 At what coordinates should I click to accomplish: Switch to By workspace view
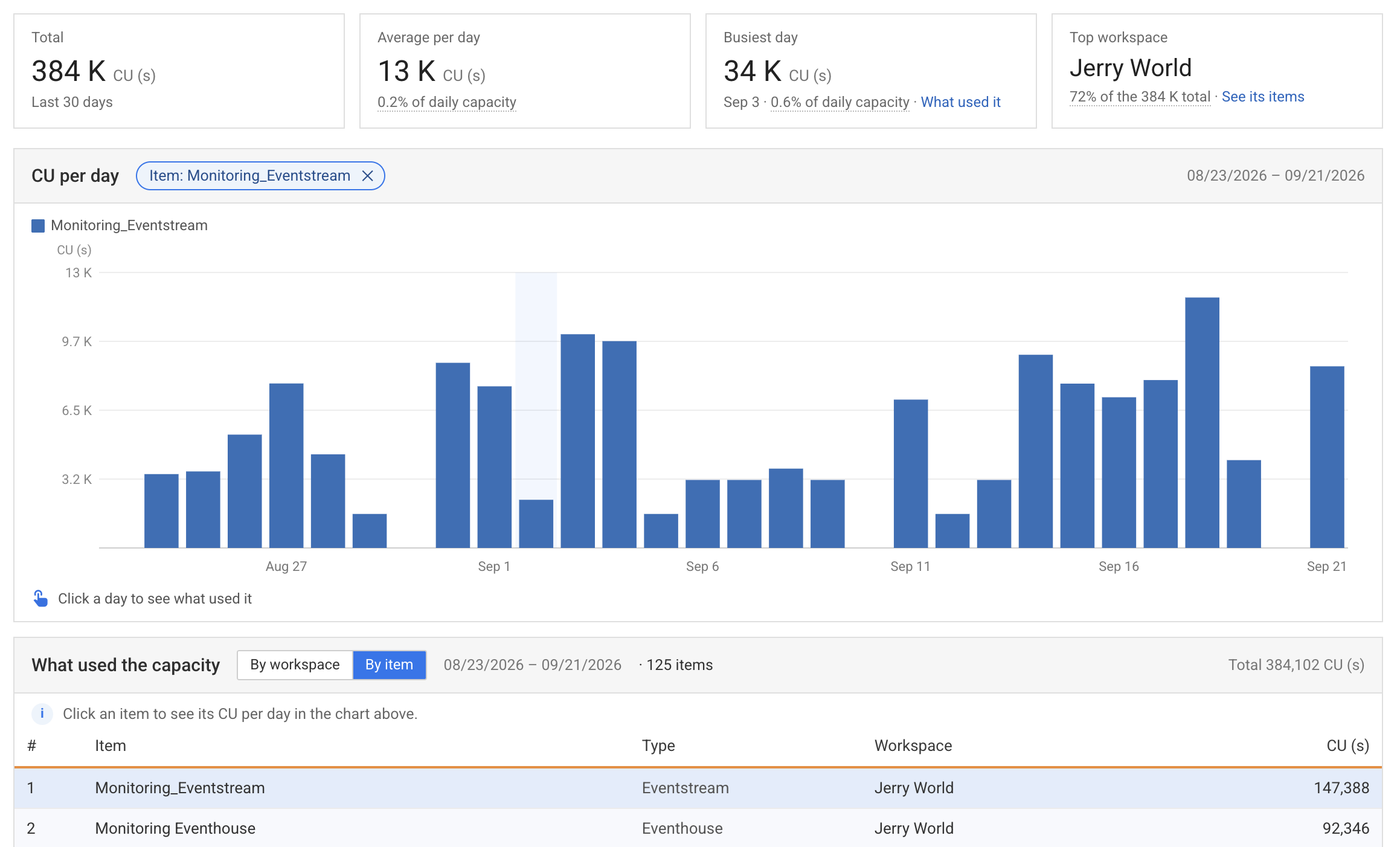[x=295, y=665]
